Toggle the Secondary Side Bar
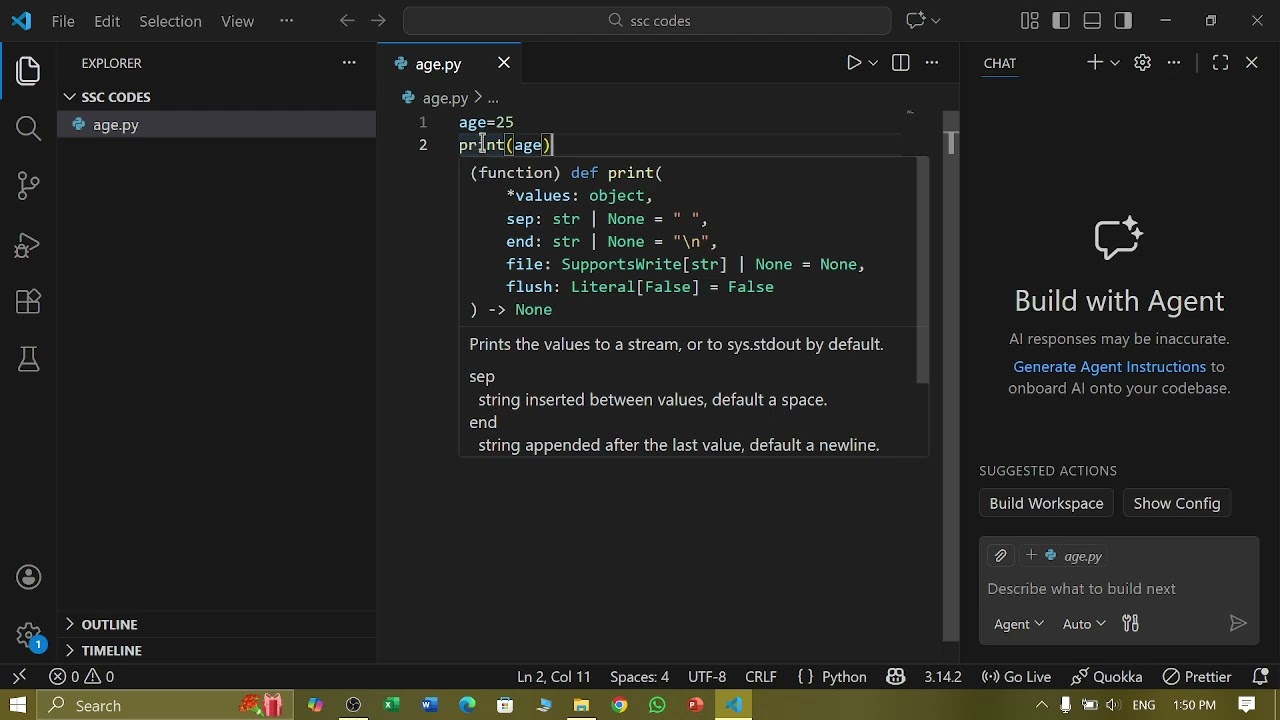The height and width of the screenshot is (720, 1280). pos(1123,21)
